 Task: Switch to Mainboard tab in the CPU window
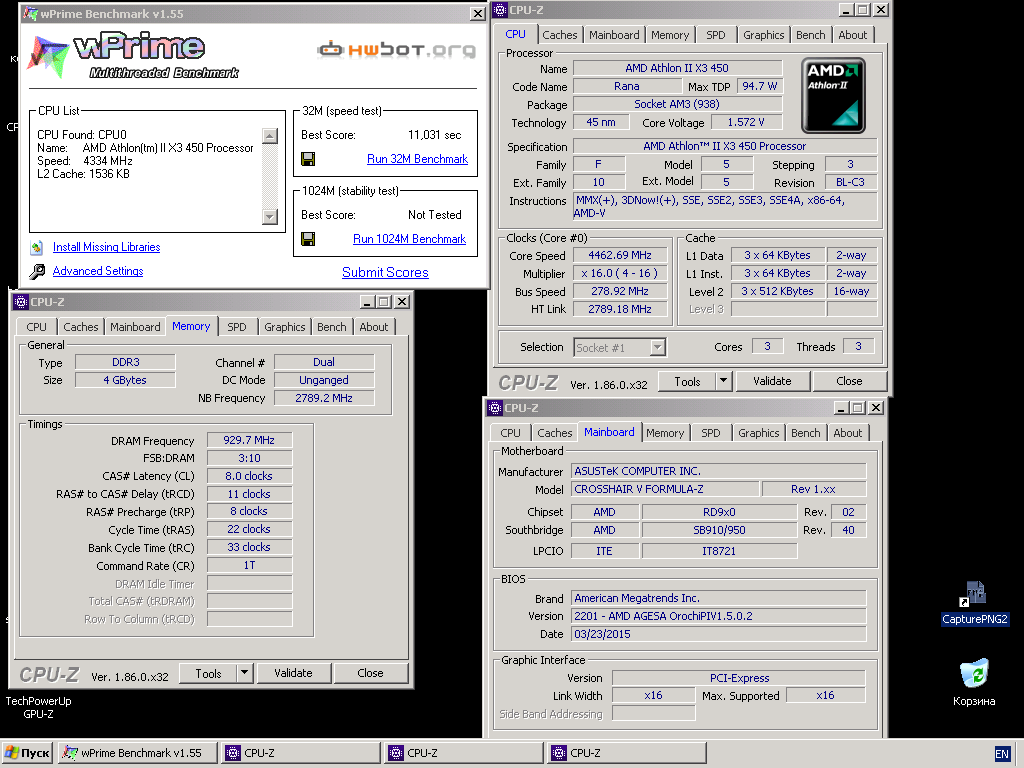614,35
